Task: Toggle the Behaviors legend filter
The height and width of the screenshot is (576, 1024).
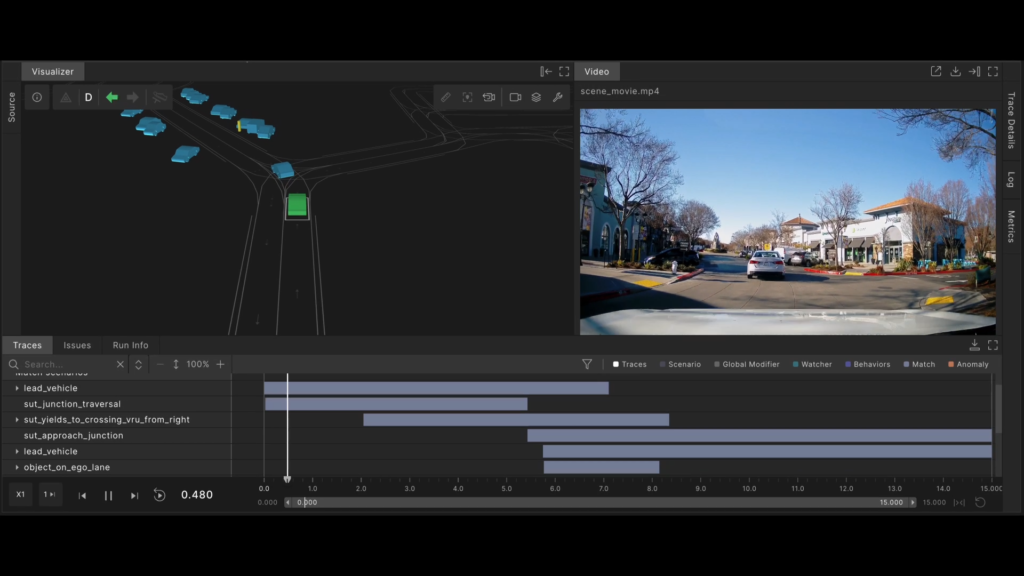Action: click(867, 364)
